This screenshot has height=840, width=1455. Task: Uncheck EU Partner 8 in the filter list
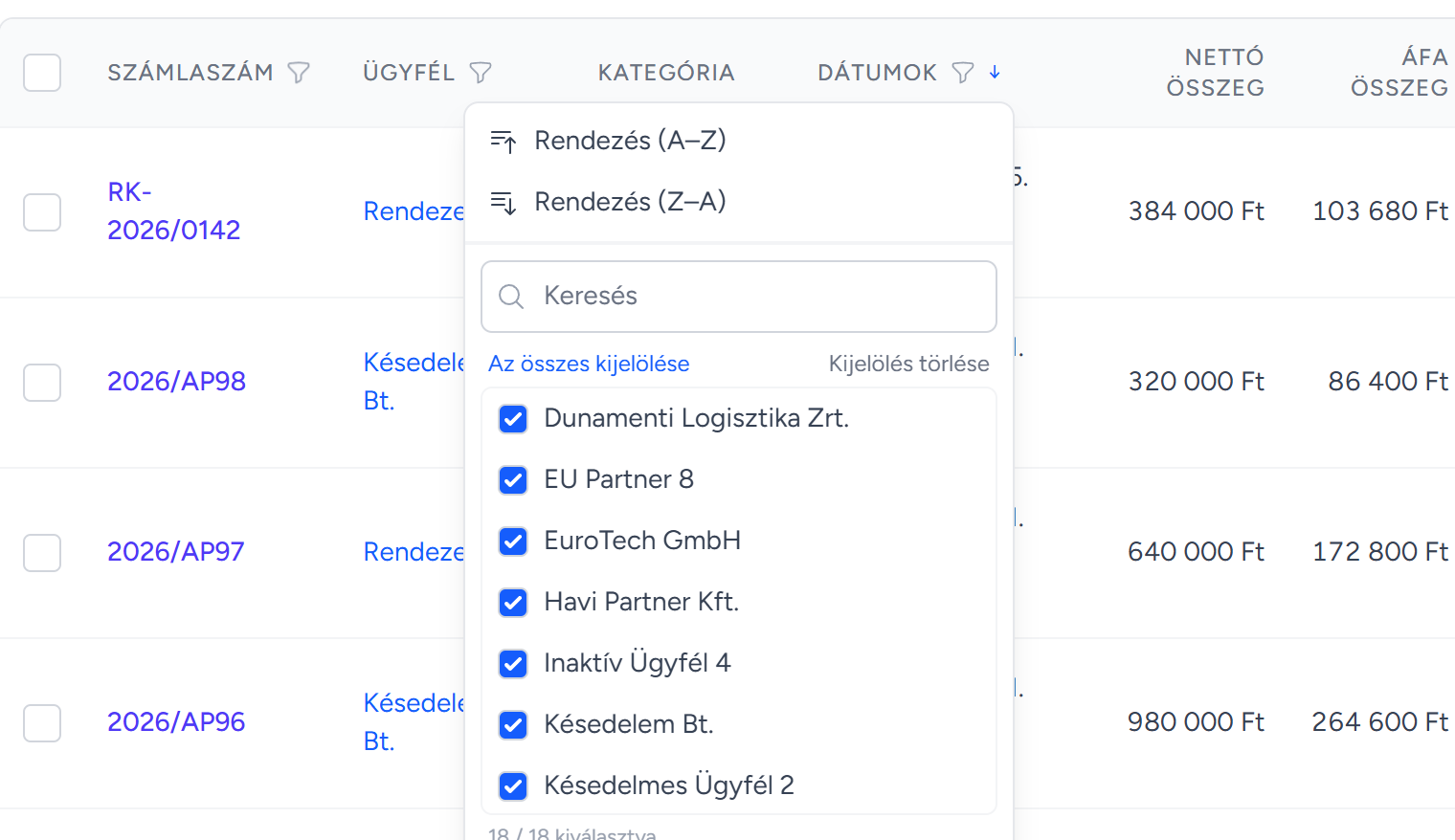(513, 480)
